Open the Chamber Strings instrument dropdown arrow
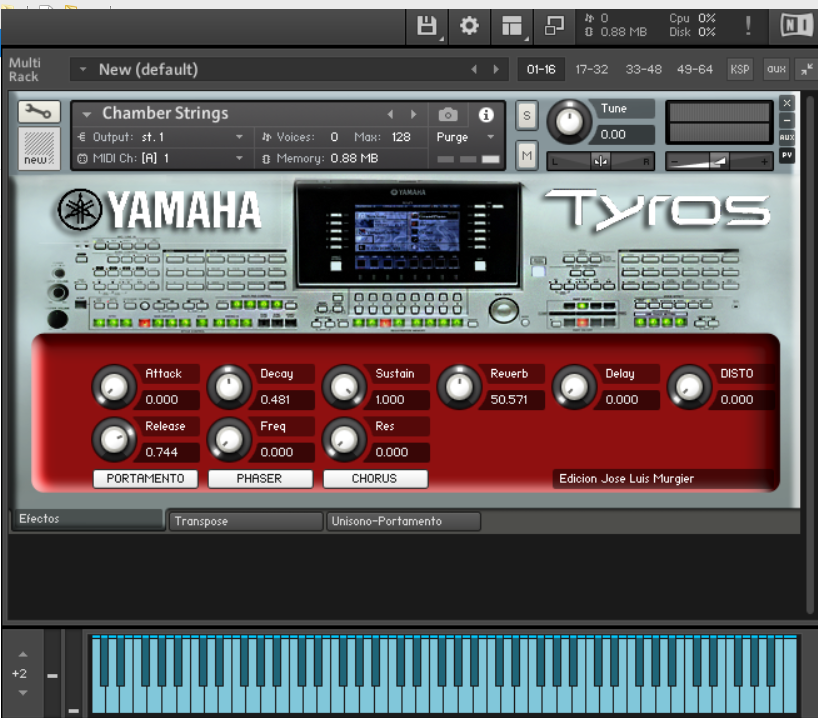This screenshot has height=718, width=818. tap(87, 114)
